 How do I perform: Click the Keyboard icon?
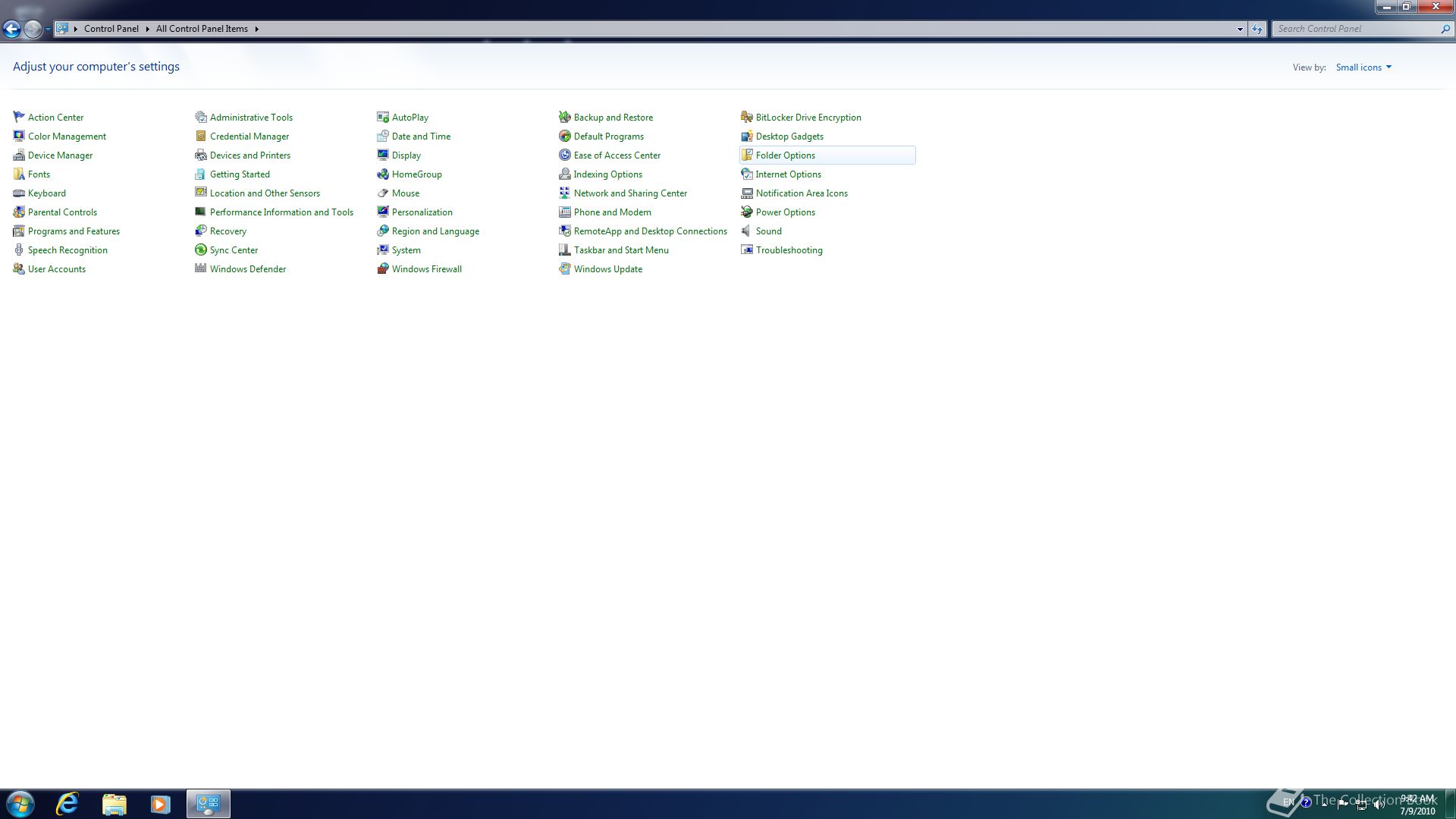tap(19, 193)
